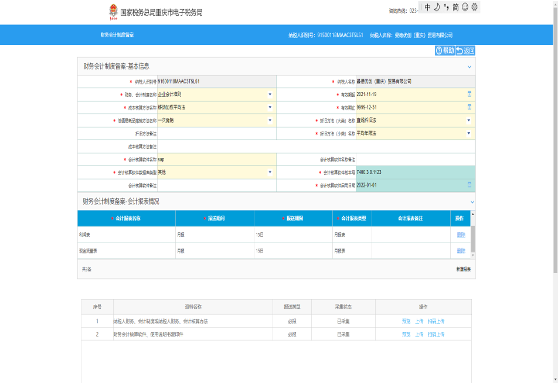Viewport: 558px width, 384px height.
Task: Click the 会计报表名称 column header
Action: click(126, 218)
